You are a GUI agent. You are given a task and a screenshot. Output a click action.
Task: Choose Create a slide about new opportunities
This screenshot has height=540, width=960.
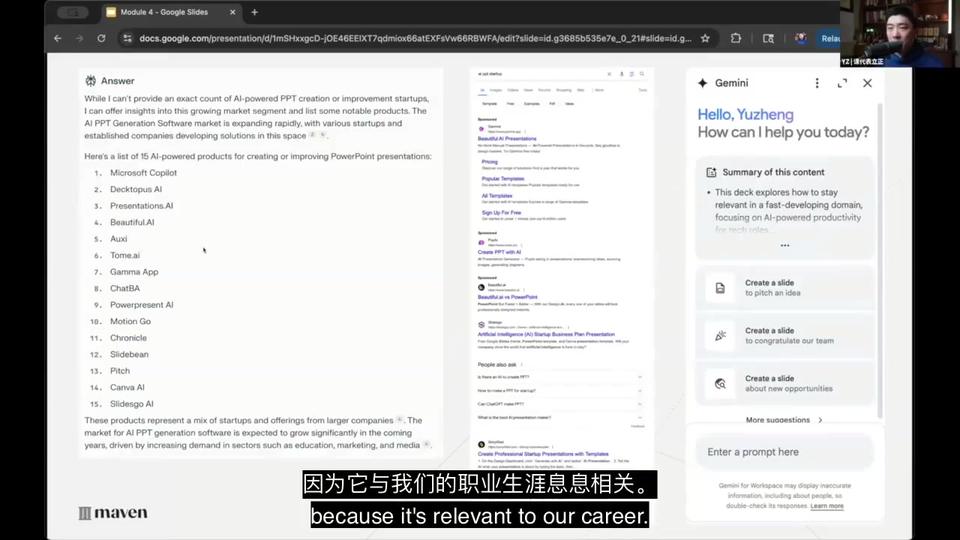784,383
